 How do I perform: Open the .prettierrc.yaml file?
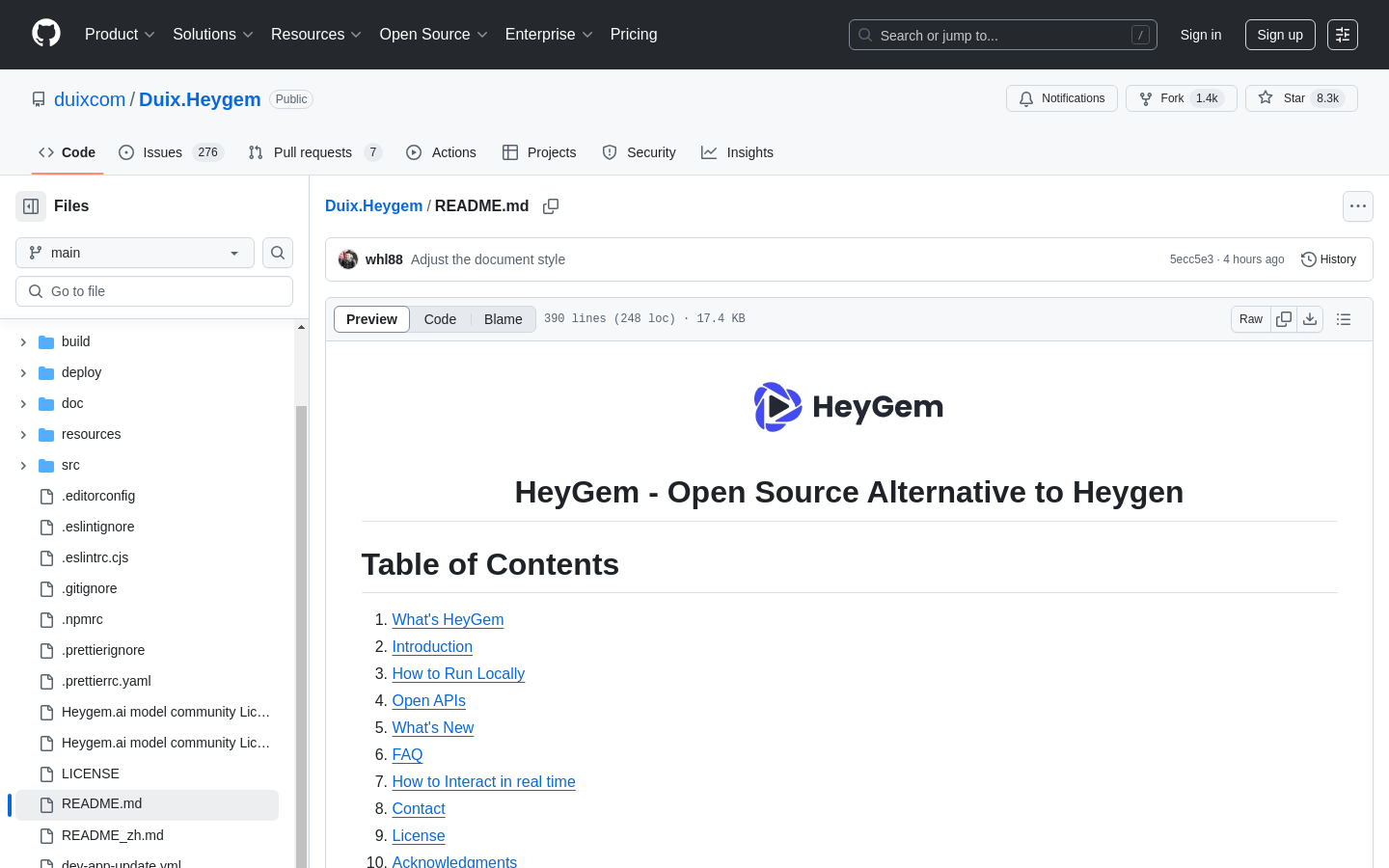coord(106,681)
